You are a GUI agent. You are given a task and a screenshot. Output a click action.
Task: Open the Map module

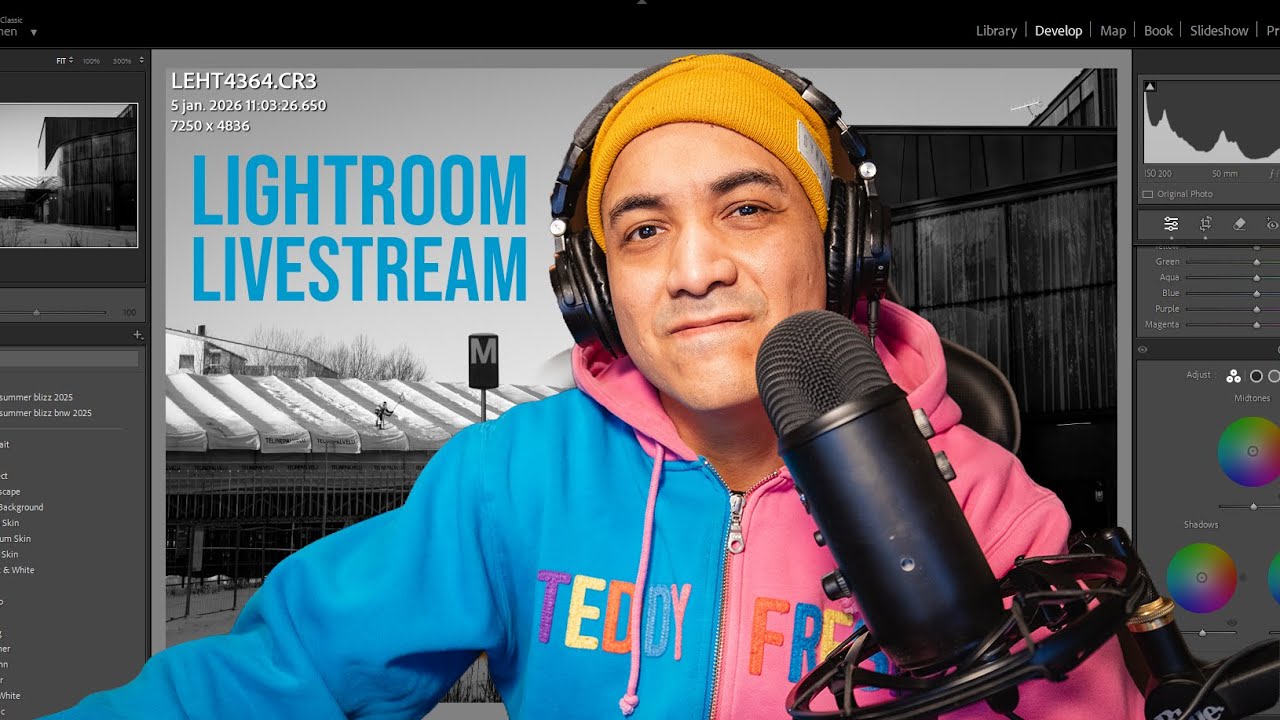pyautogui.click(x=1113, y=31)
